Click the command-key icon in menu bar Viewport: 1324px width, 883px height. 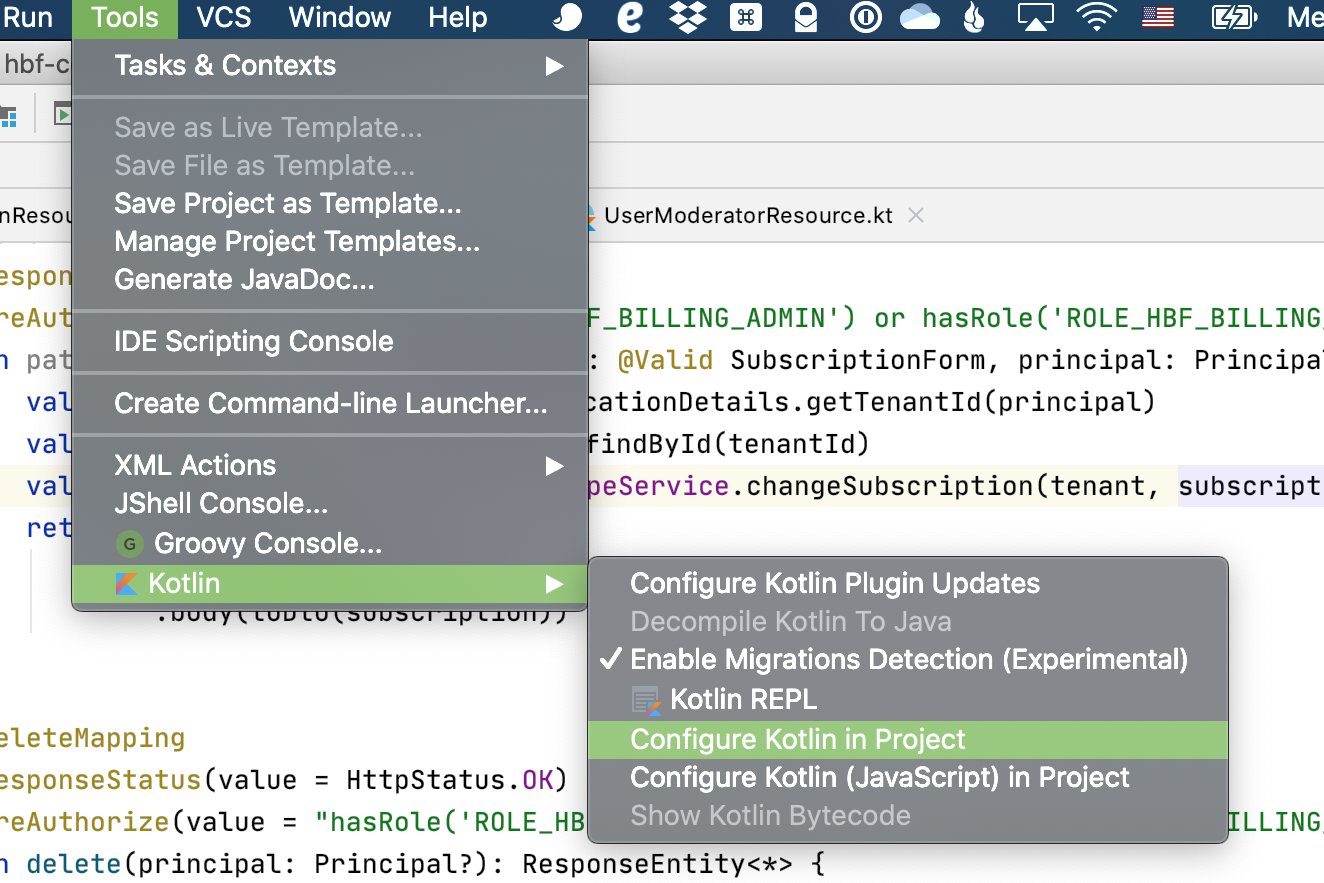746,17
